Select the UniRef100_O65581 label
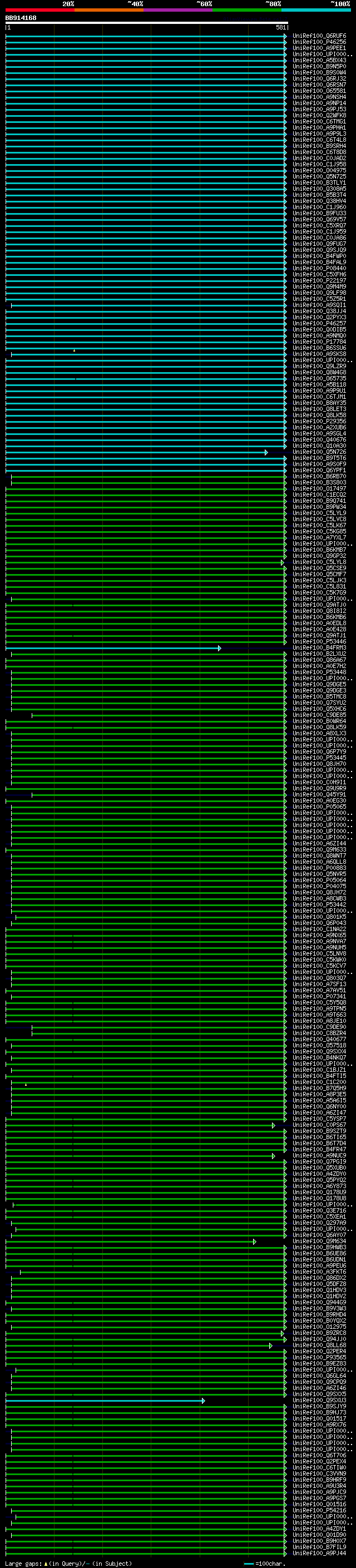 [319, 91]
